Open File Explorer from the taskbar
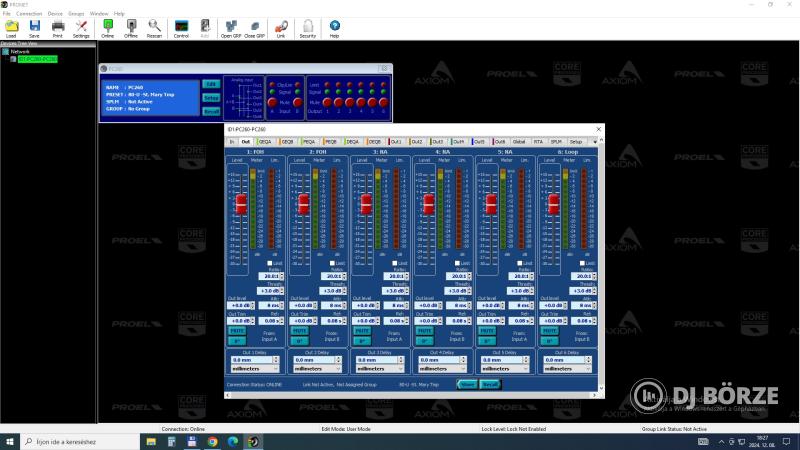 click(x=151, y=442)
